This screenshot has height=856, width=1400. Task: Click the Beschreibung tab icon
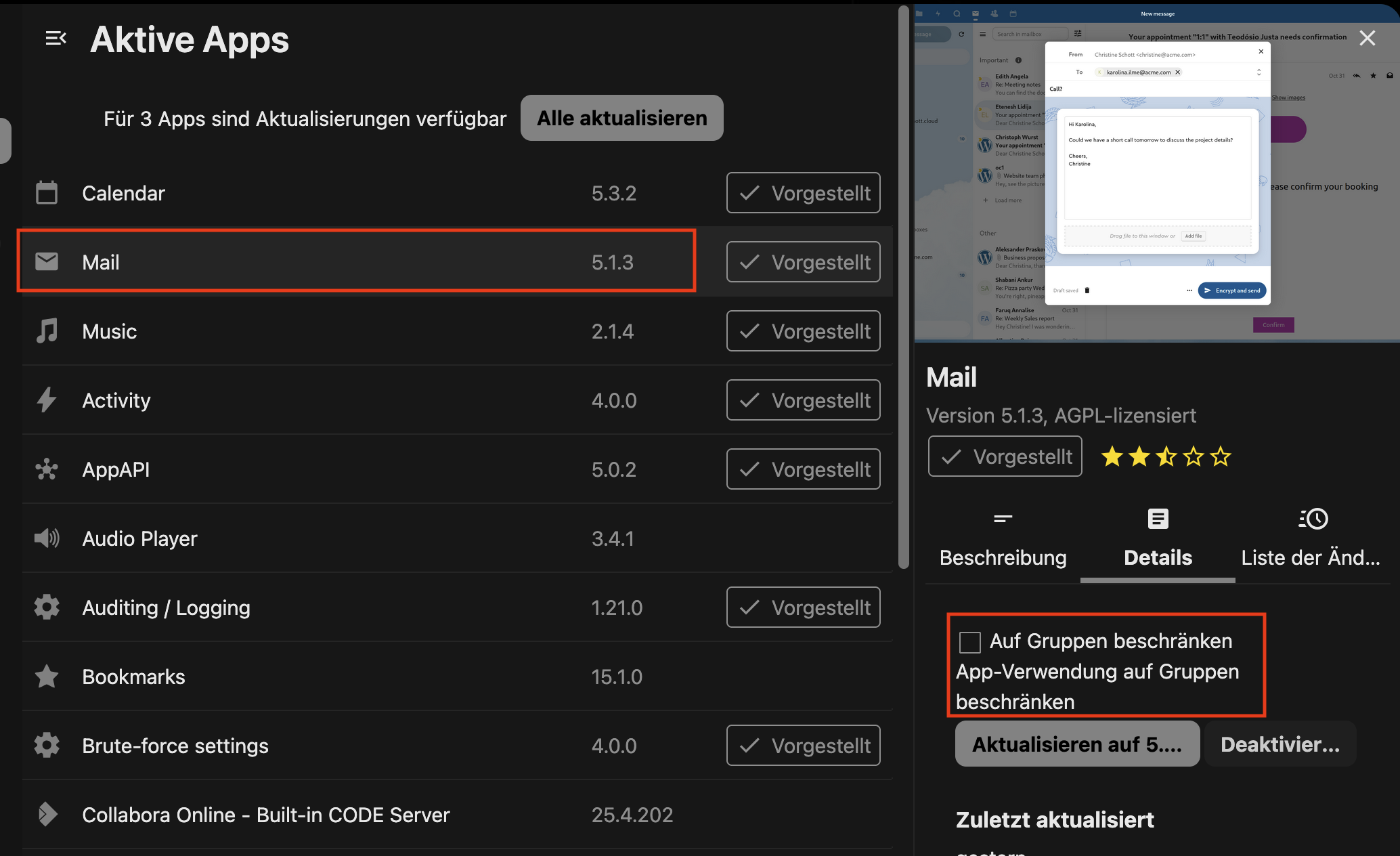[1003, 519]
